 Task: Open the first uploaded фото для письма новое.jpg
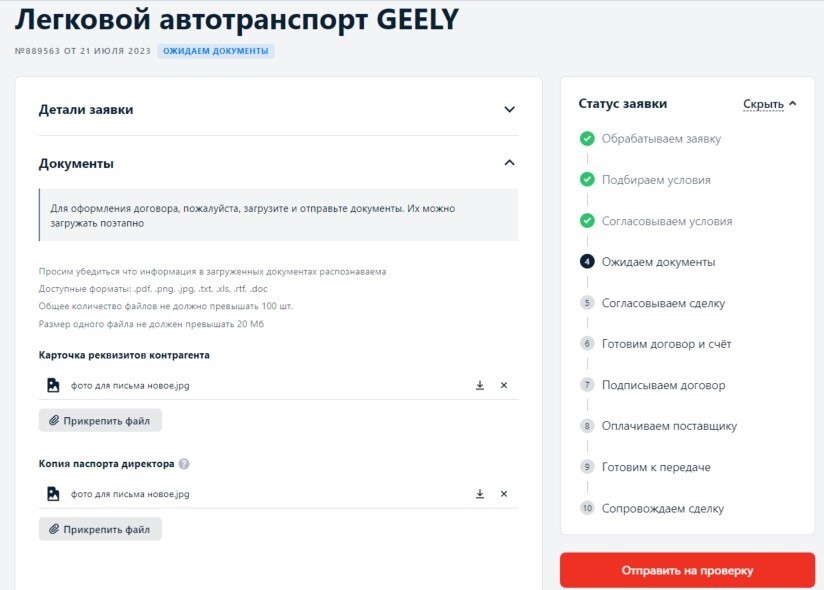click(130, 385)
